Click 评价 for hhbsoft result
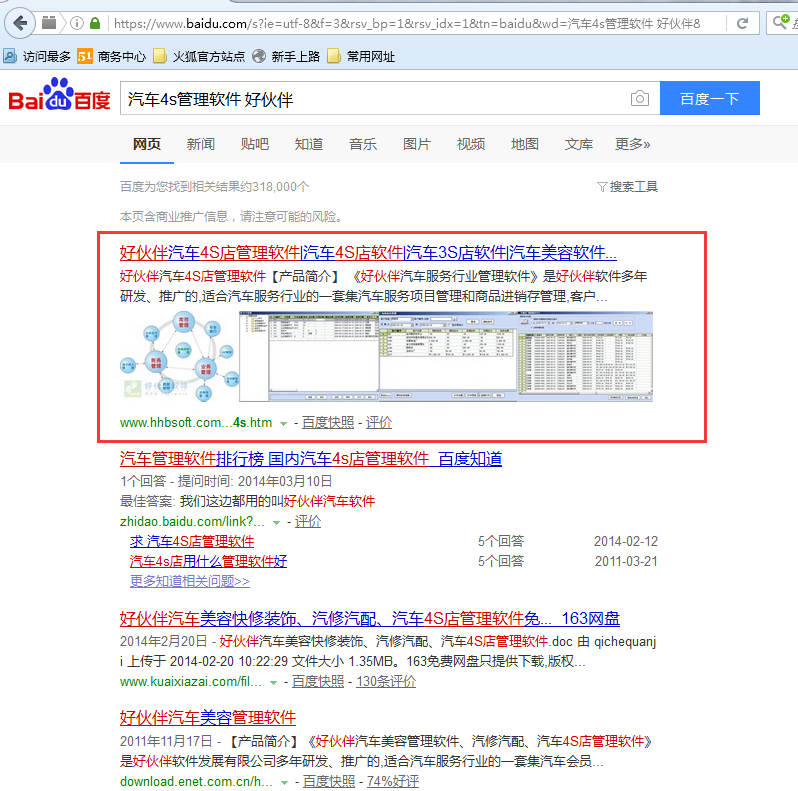Screen dimensions: 798x791 pyautogui.click(x=379, y=422)
